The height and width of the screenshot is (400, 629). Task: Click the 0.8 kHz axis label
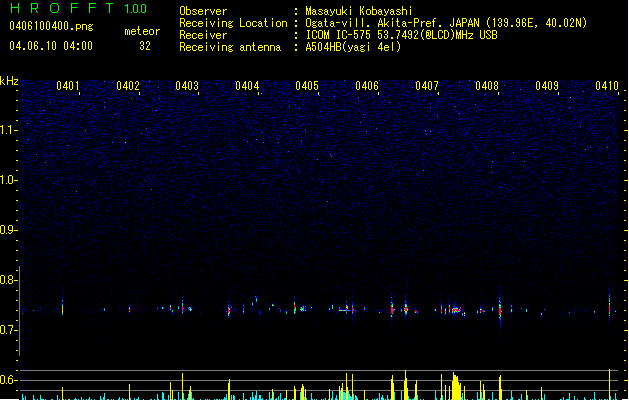9,280
